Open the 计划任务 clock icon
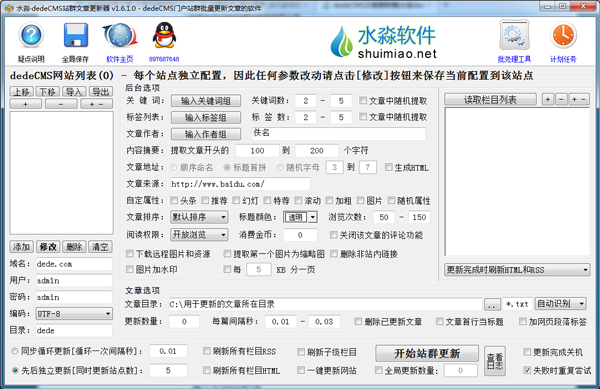The image size is (600, 389). pos(563,36)
